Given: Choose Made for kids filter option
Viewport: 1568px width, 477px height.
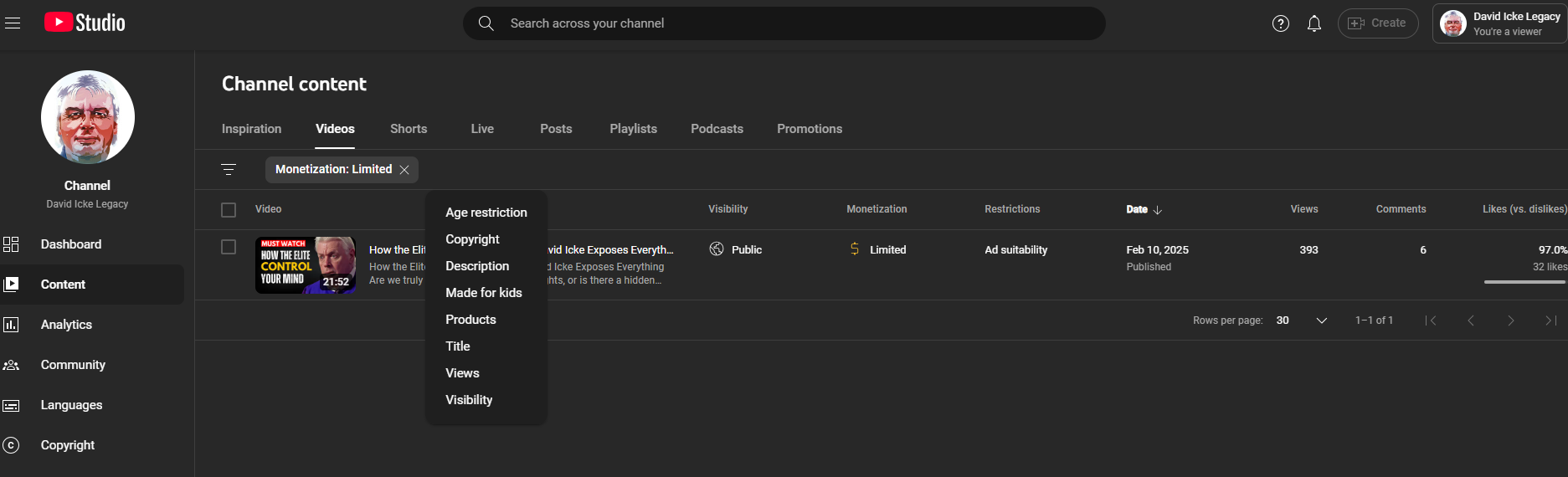Looking at the screenshot, I should [x=486, y=293].
